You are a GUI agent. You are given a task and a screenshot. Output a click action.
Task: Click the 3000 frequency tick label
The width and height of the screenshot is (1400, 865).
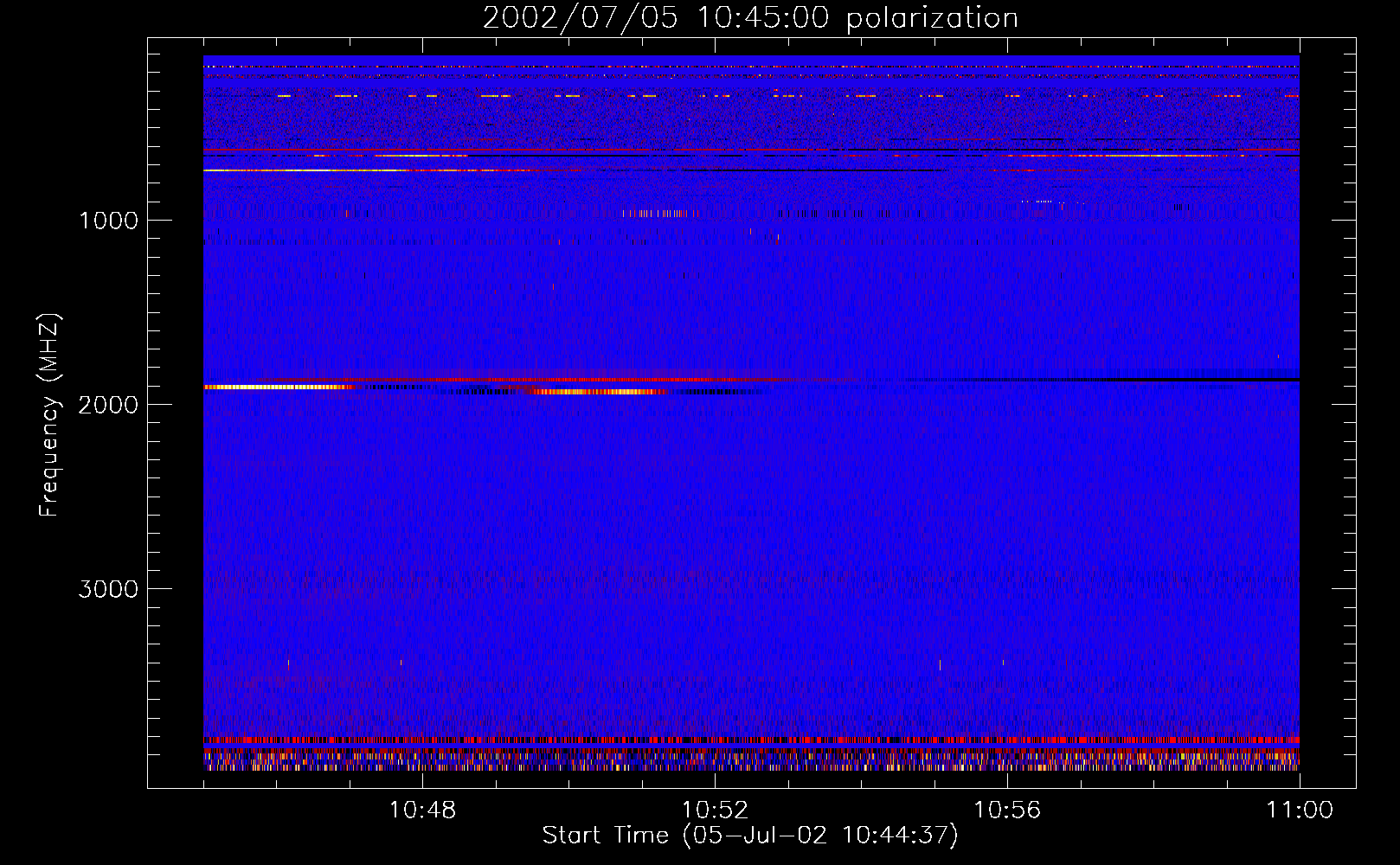click(108, 589)
